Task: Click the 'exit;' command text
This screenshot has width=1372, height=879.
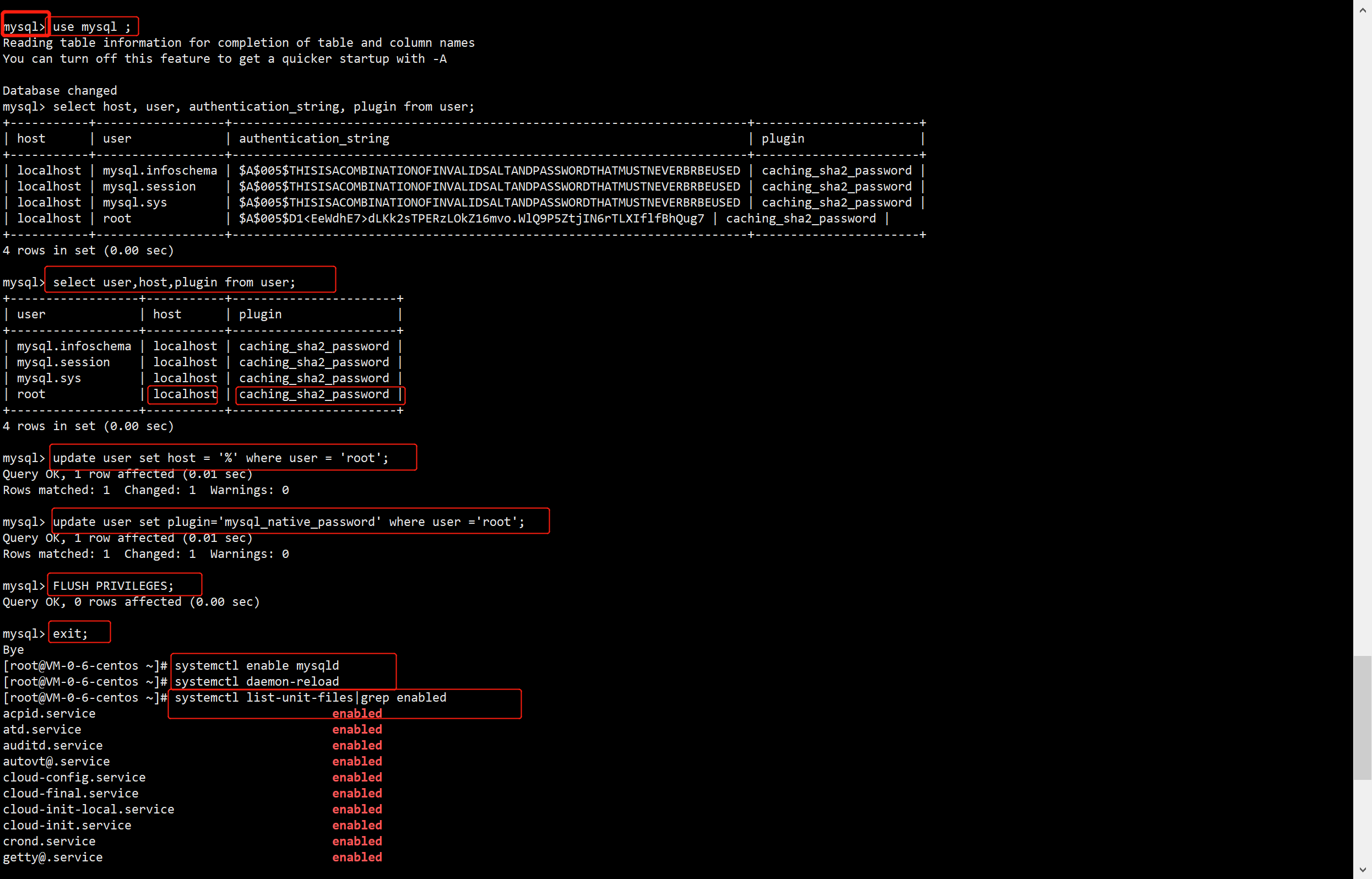Action: point(70,633)
